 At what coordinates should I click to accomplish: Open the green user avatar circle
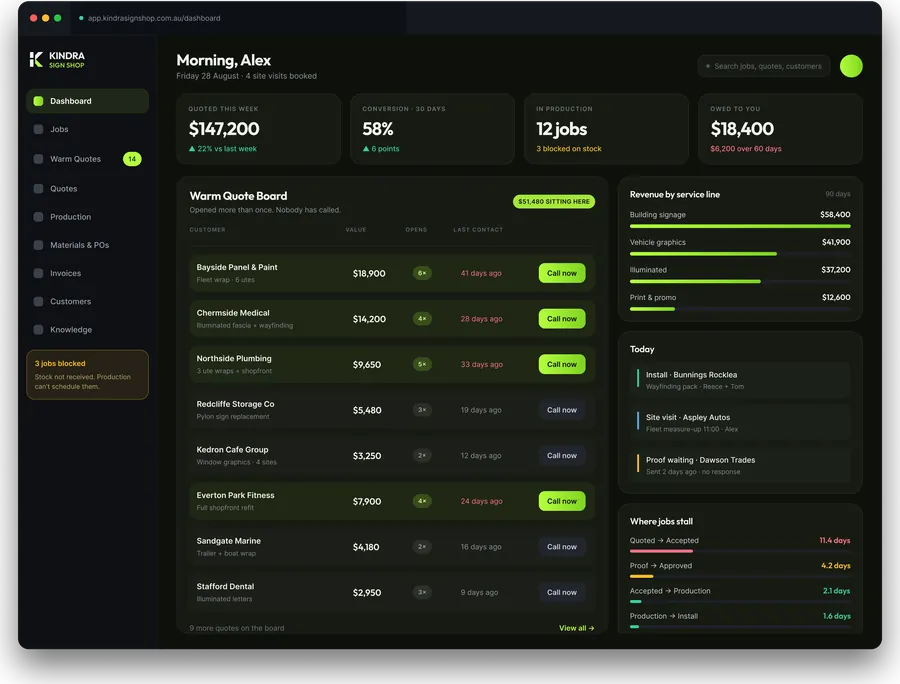pos(851,66)
